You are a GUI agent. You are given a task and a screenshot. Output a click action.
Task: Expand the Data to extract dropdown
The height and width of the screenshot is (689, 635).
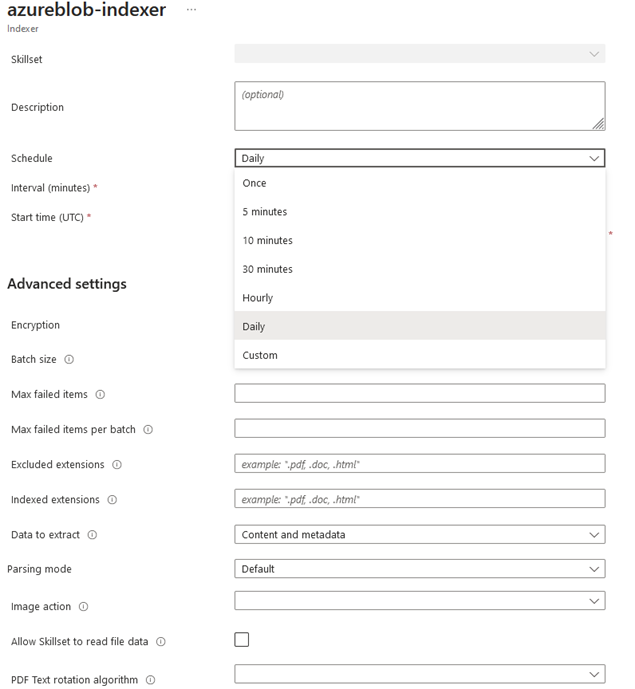point(419,535)
